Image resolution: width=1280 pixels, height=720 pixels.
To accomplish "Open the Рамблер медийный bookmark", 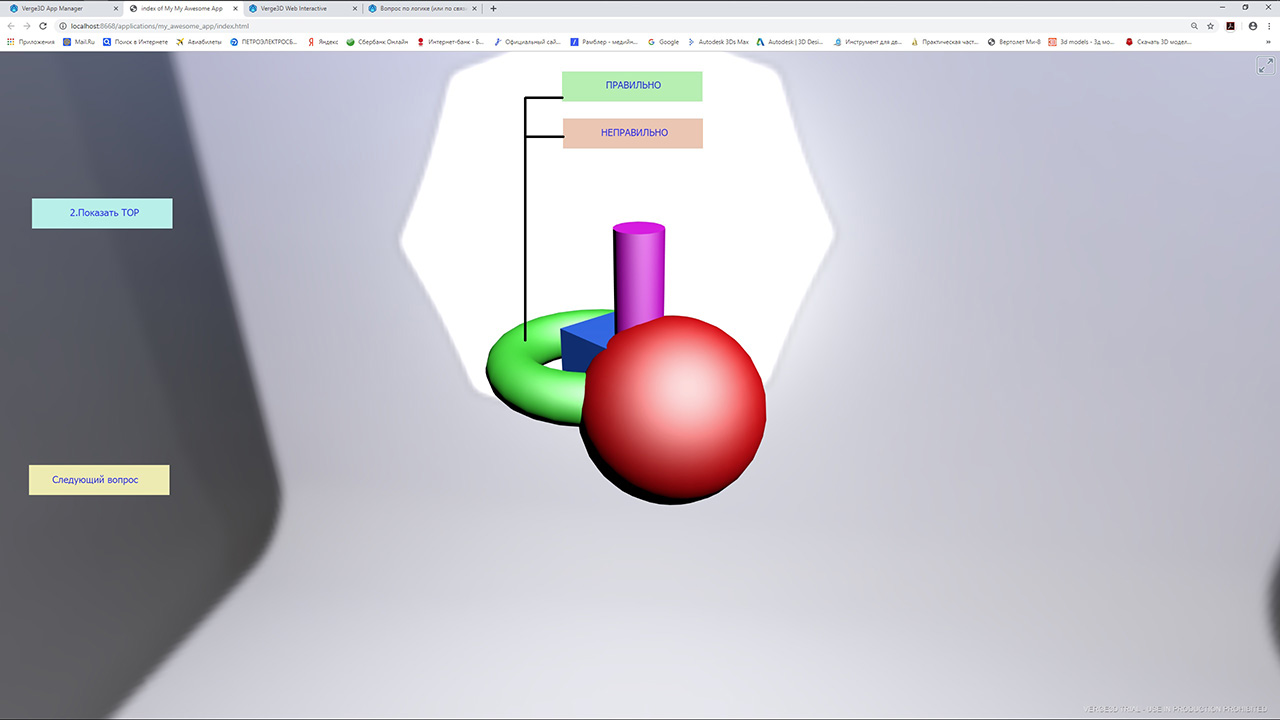I will pyautogui.click(x=605, y=42).
